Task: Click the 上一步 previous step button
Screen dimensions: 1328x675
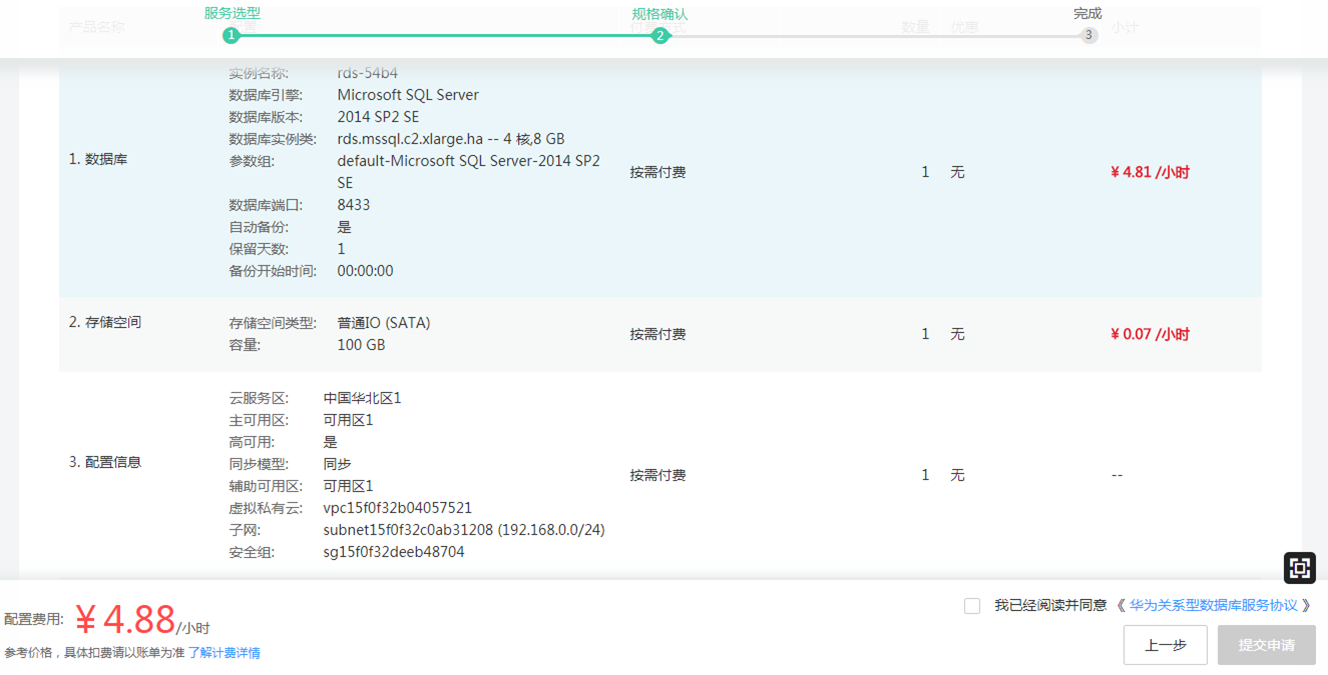Action: coord(1164,645)
